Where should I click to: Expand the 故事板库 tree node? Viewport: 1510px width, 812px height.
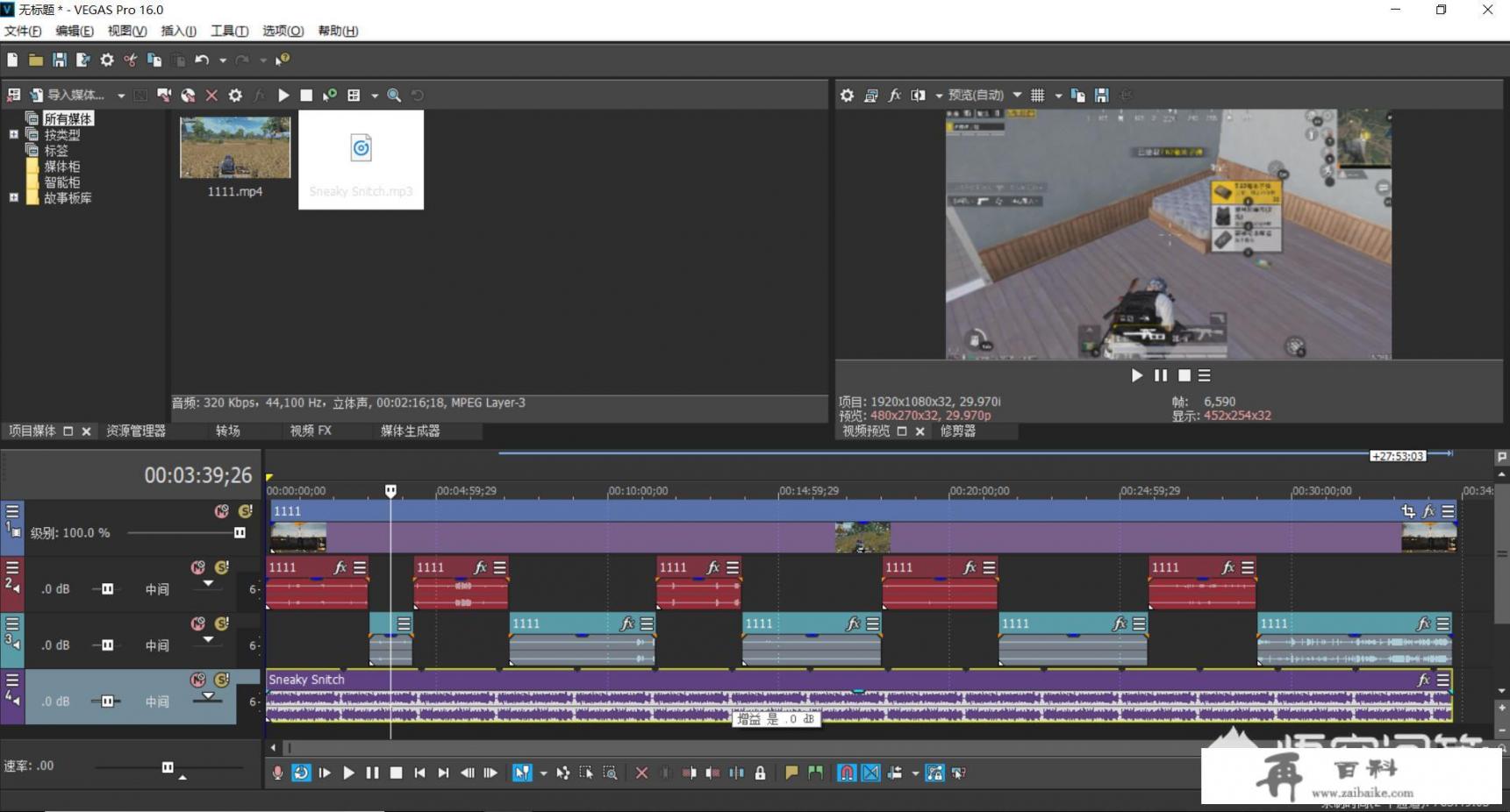(13, 197)
